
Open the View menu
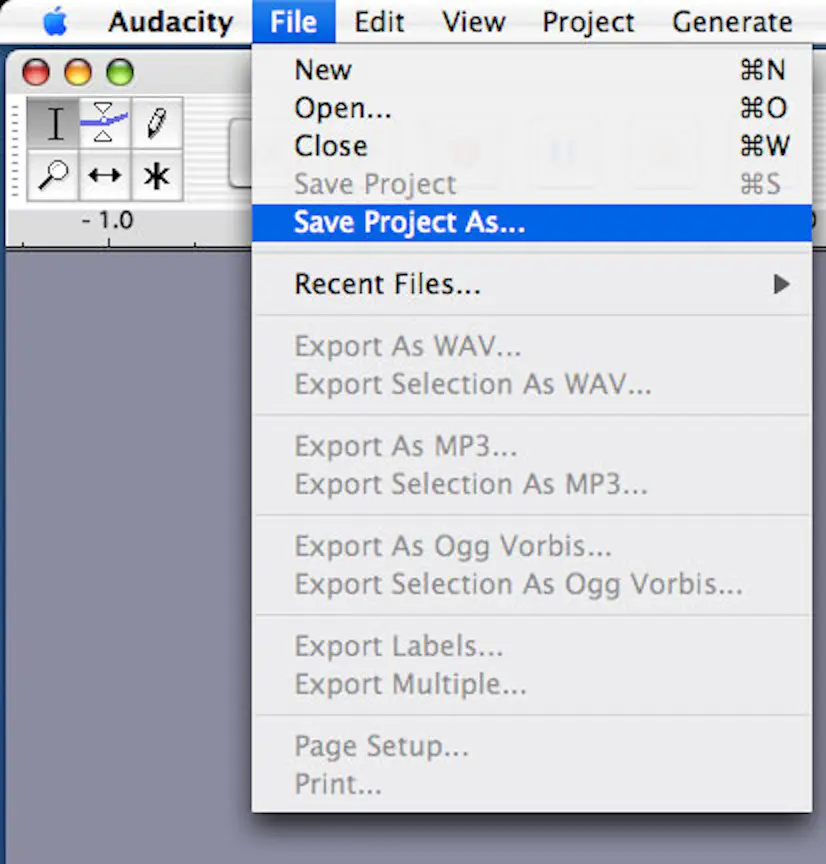coord(472,21)
